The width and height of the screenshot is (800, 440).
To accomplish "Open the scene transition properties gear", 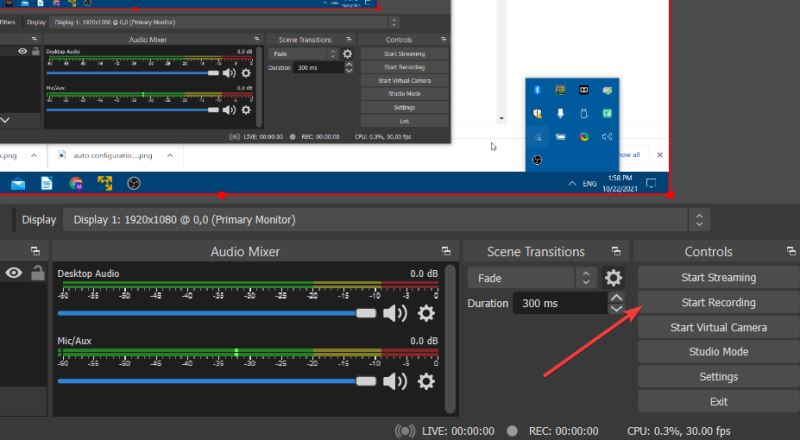I will click(614, 278).
